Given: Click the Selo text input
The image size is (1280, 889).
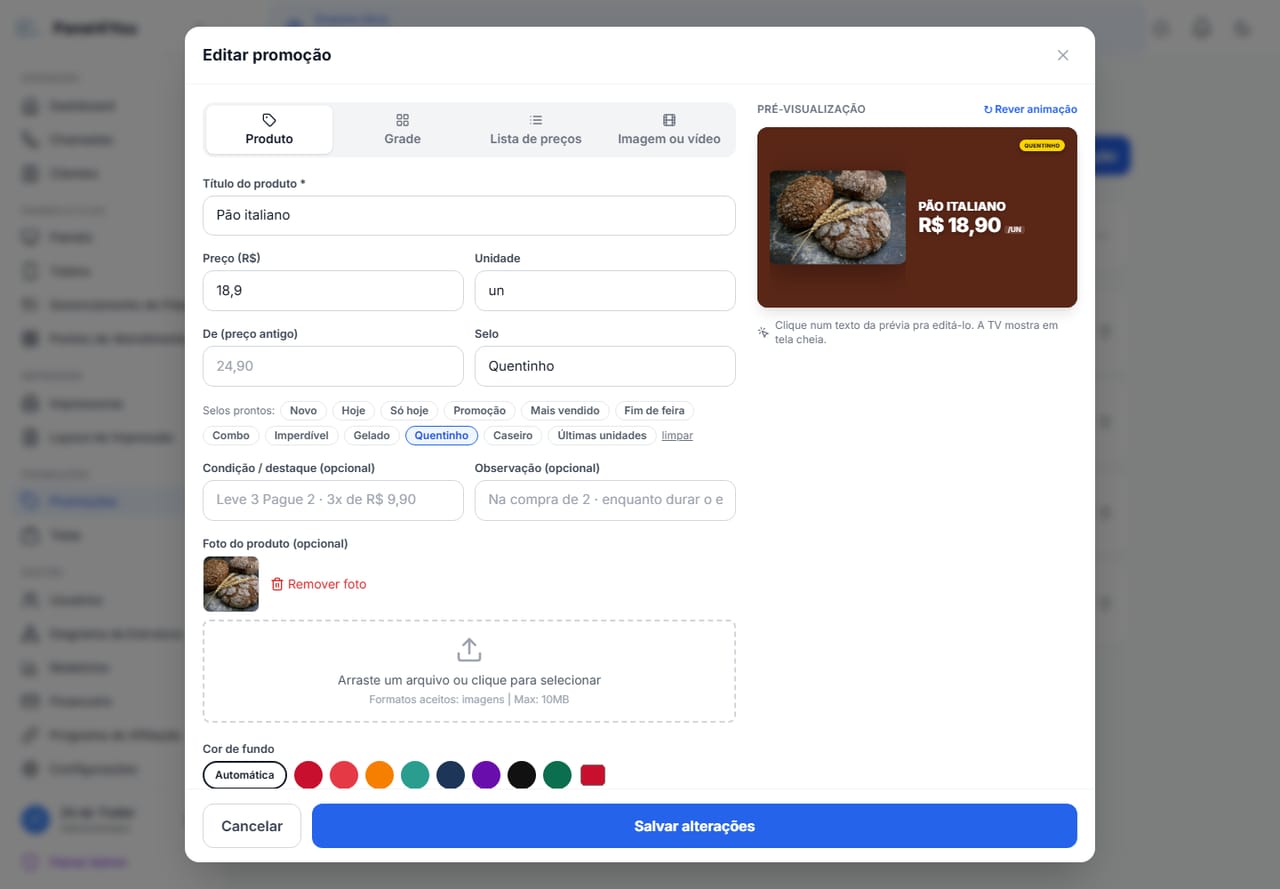Looking at the screenshot, I should pyautogui.click(x=605, y=366).
